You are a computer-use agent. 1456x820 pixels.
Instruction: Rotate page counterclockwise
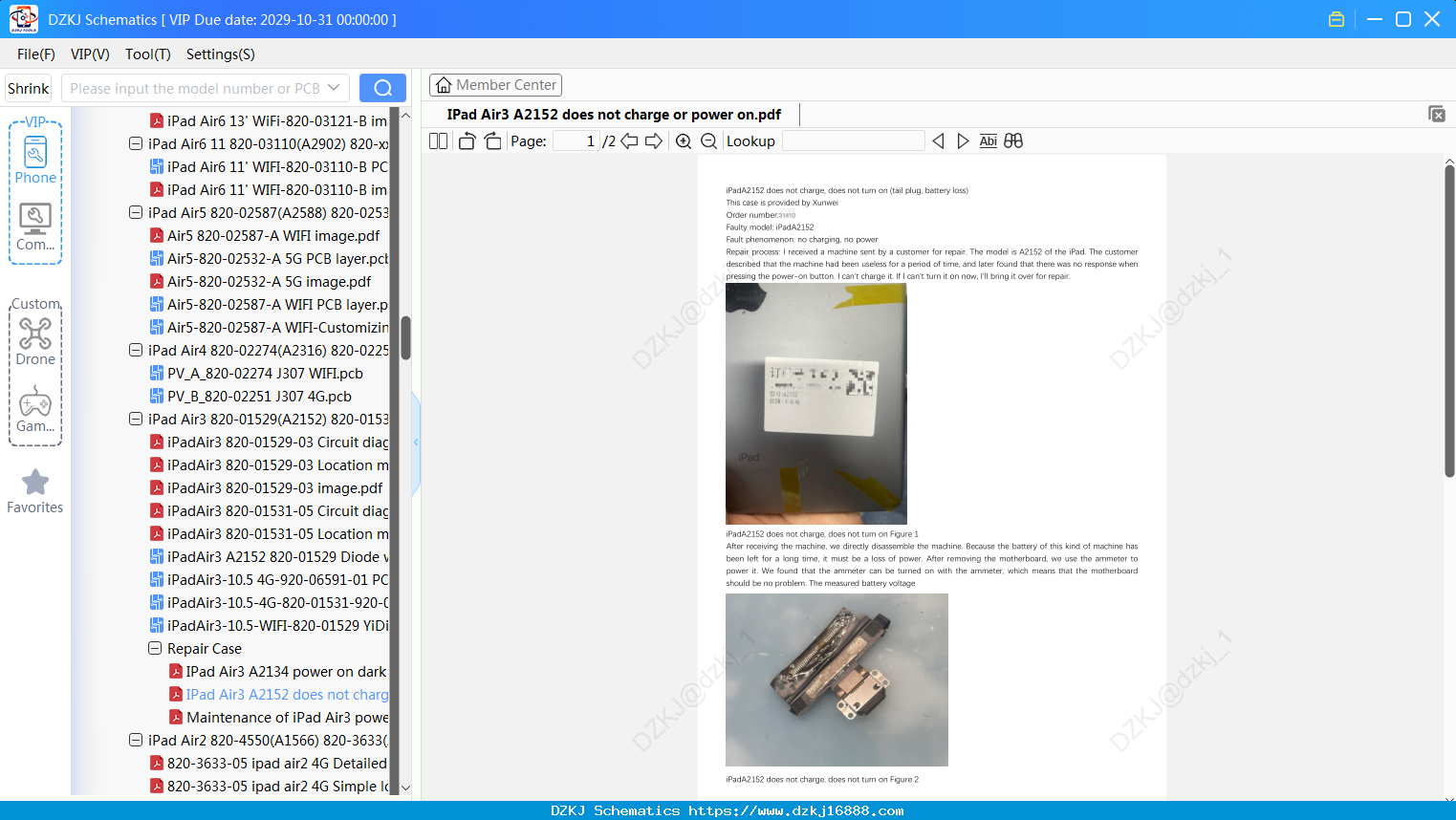[x=467, y=140]
